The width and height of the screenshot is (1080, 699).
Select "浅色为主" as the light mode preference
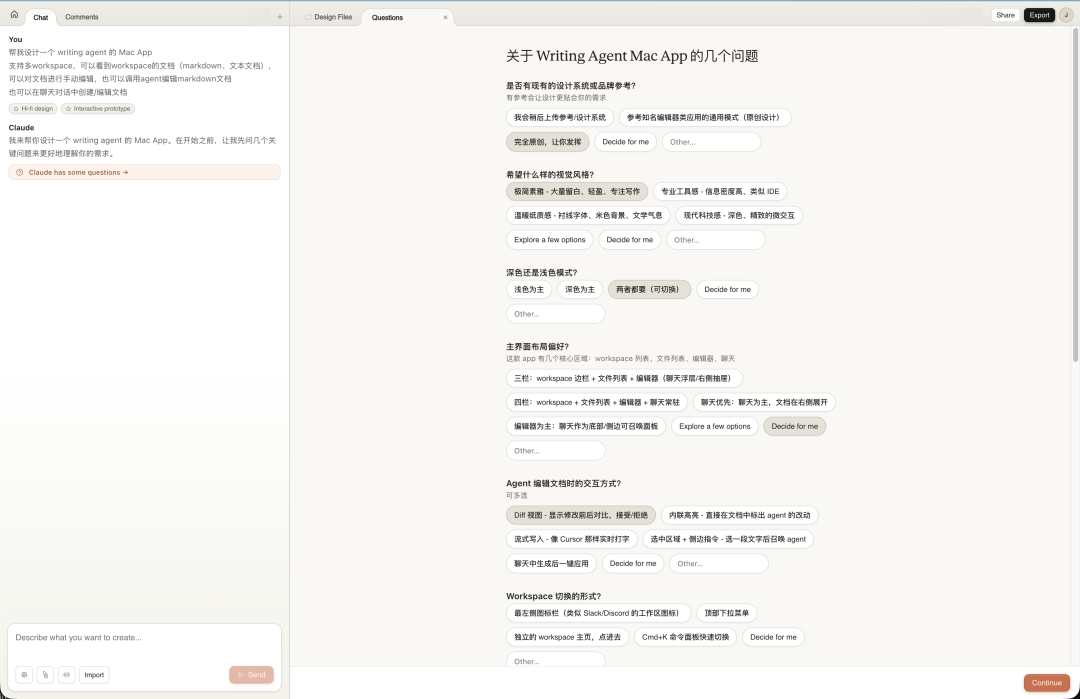[x=528, y=289]
